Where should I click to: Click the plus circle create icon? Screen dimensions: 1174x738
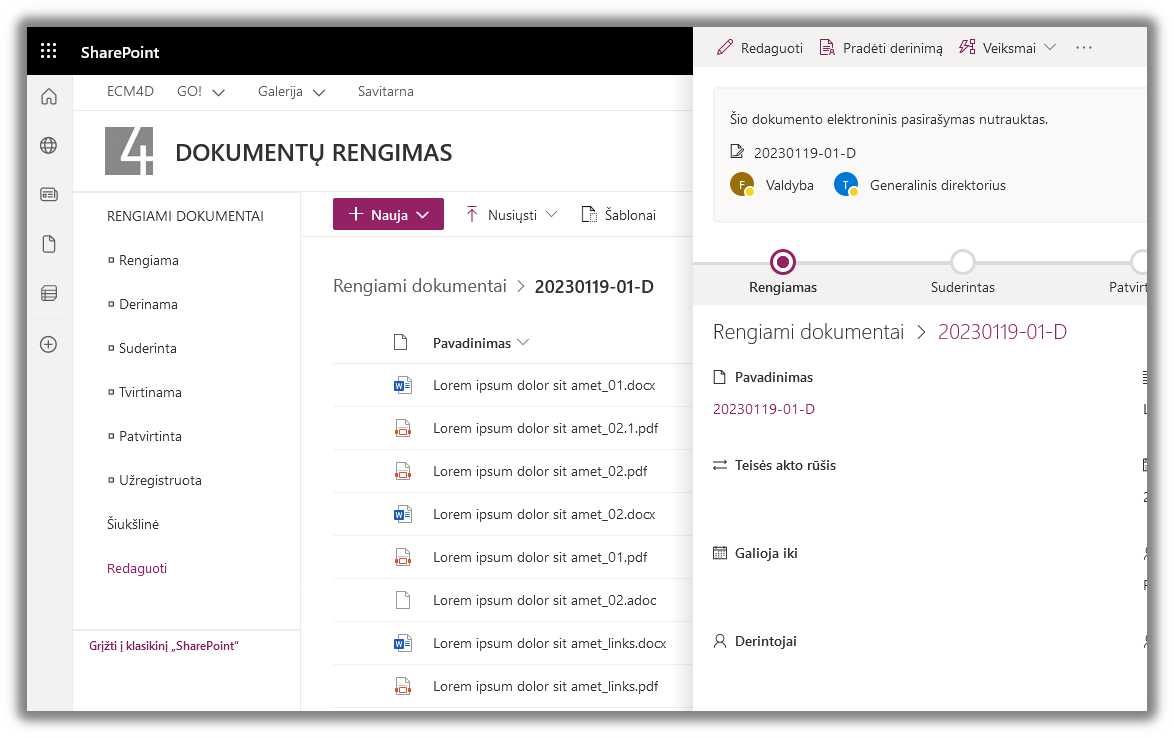coord(49,344)
